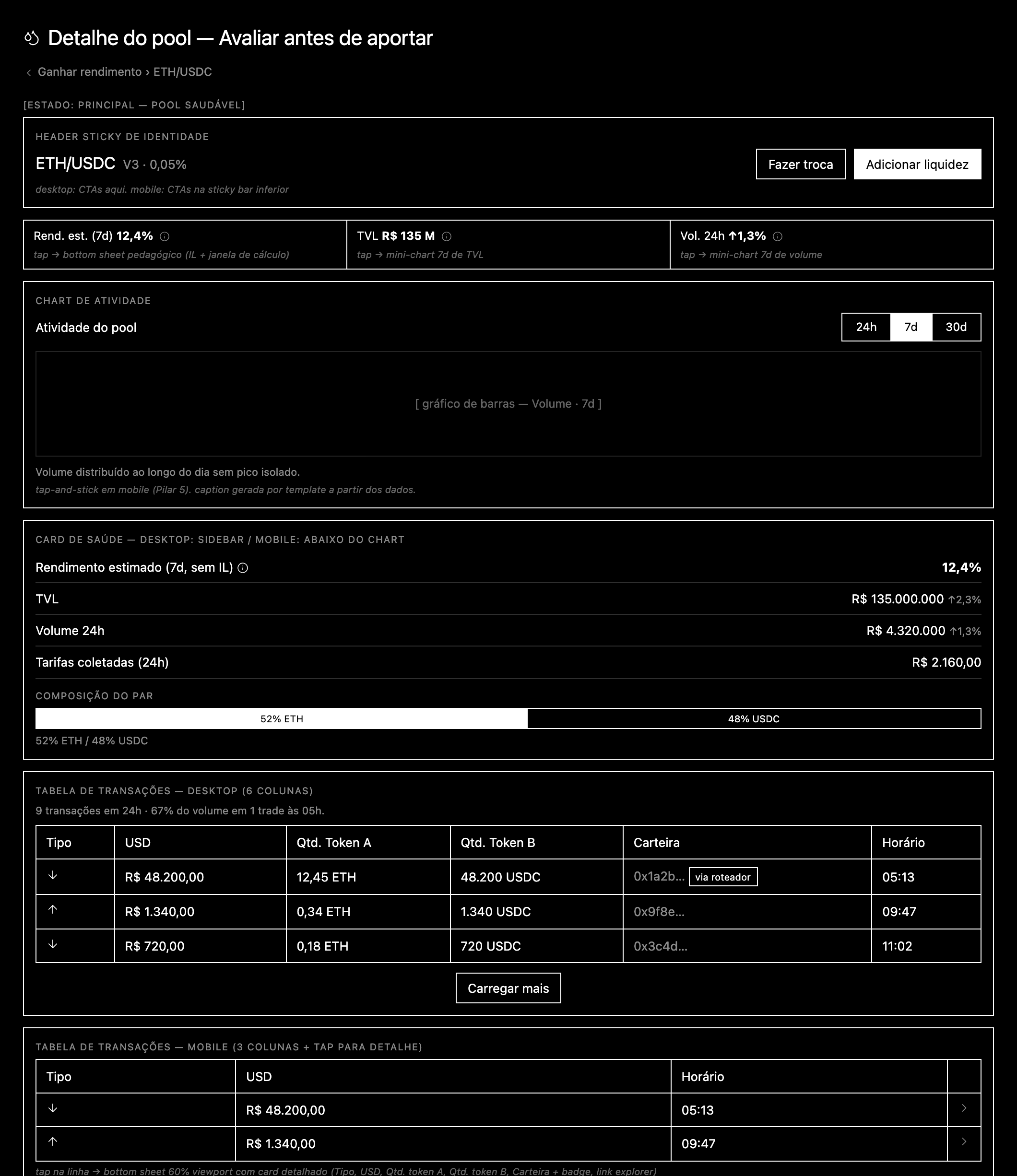The width and height of the screenshot is (1017, 1176).
Task: Click the 1.340 USDC cell
Action: coord(537,912)
